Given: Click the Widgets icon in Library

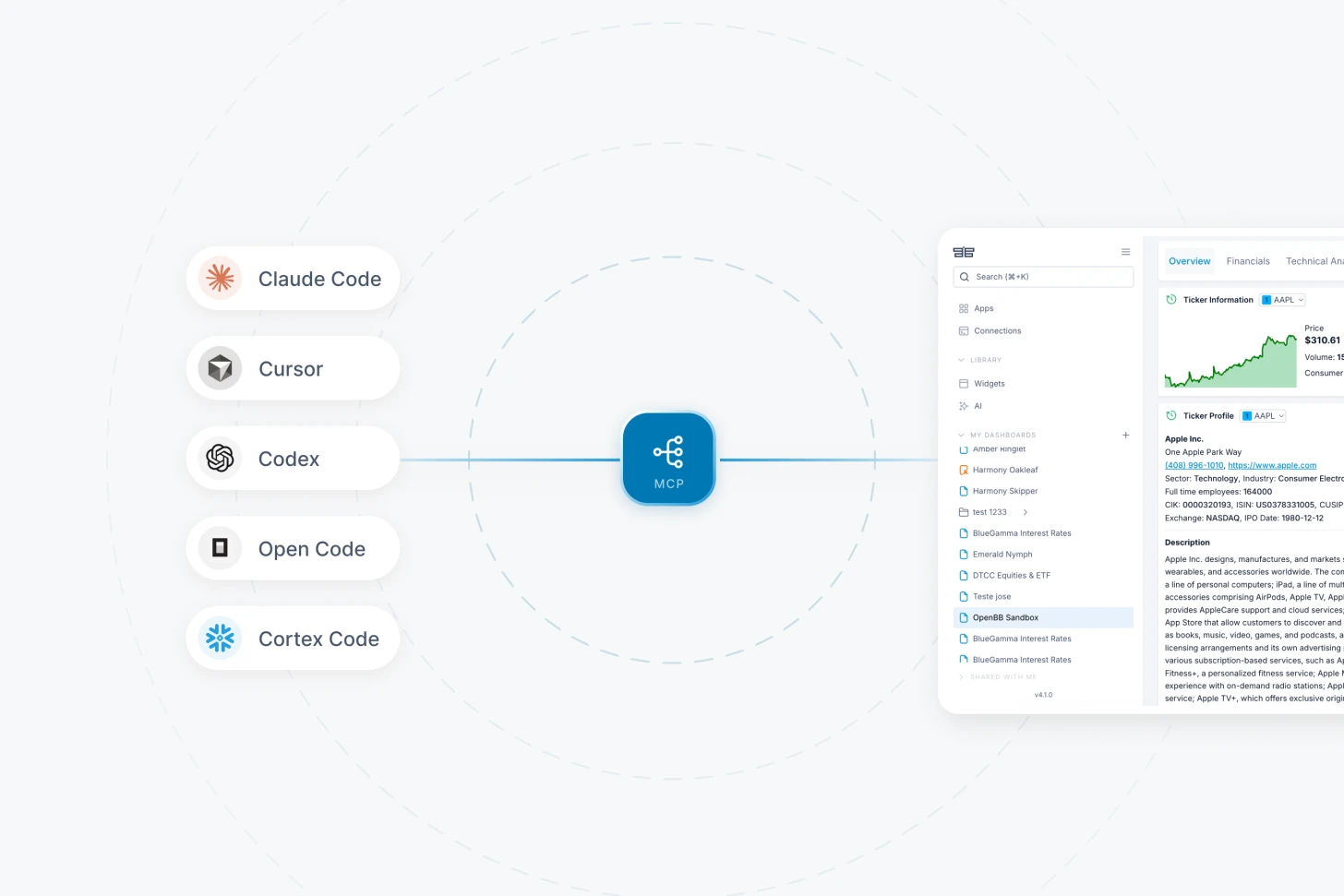Looking at the screenshot, I should tap(964, 383).
